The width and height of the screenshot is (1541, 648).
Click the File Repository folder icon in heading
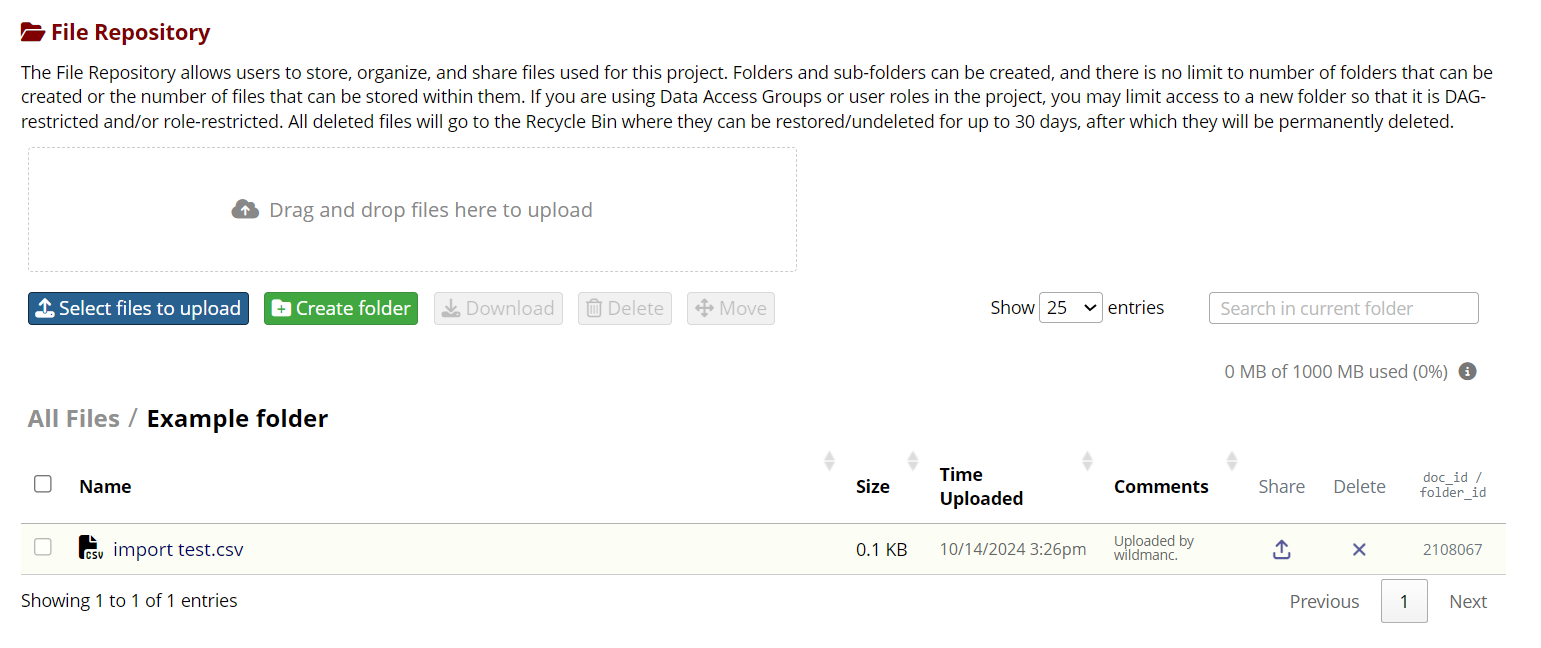[30, 31]
